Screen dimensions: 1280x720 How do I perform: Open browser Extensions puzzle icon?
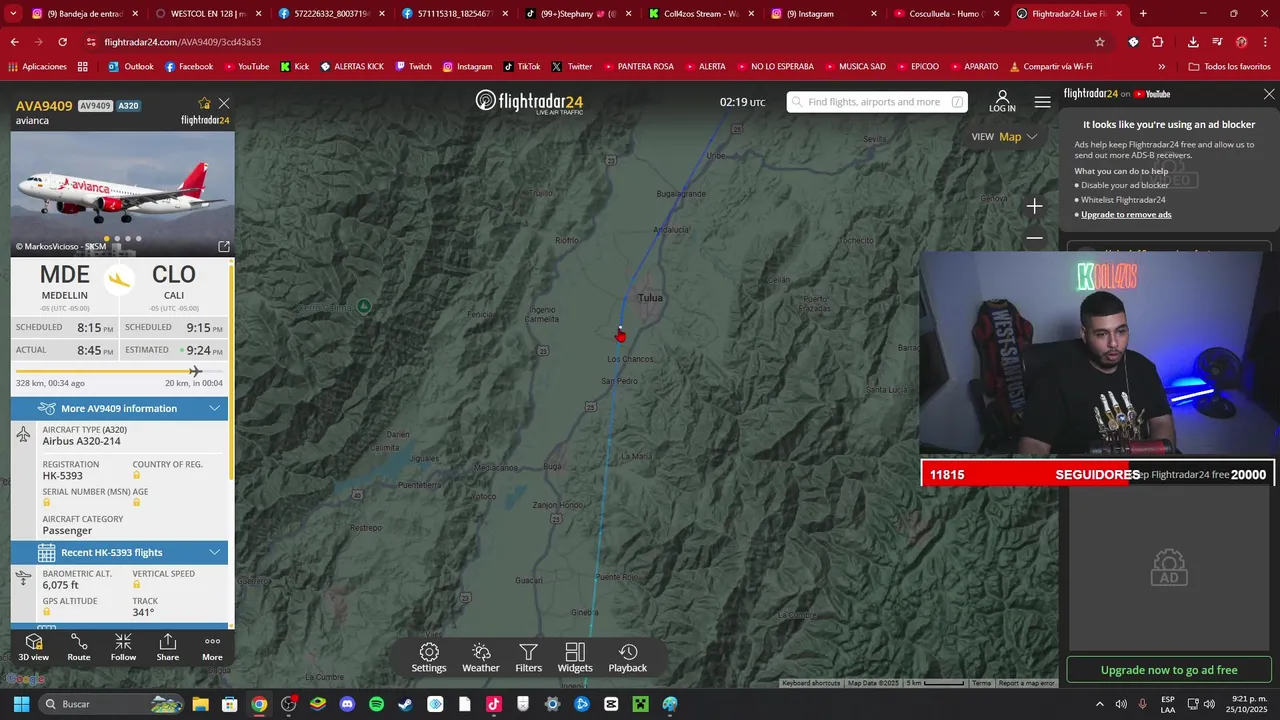[x=1158, y=42]
